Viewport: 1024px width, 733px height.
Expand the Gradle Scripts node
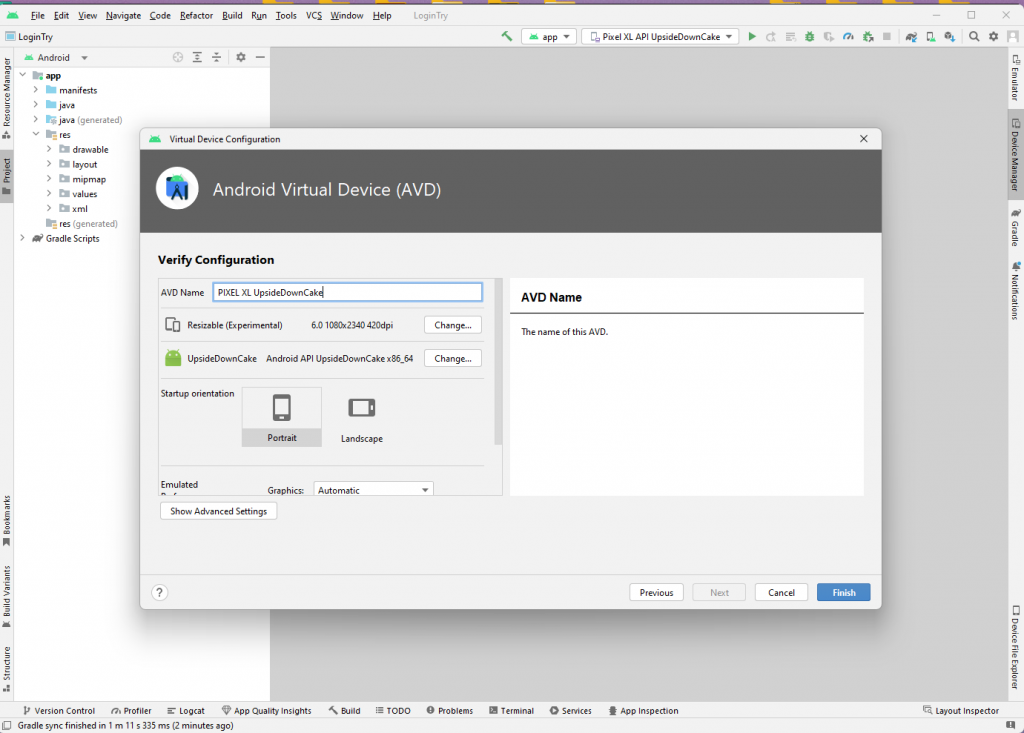23,238
